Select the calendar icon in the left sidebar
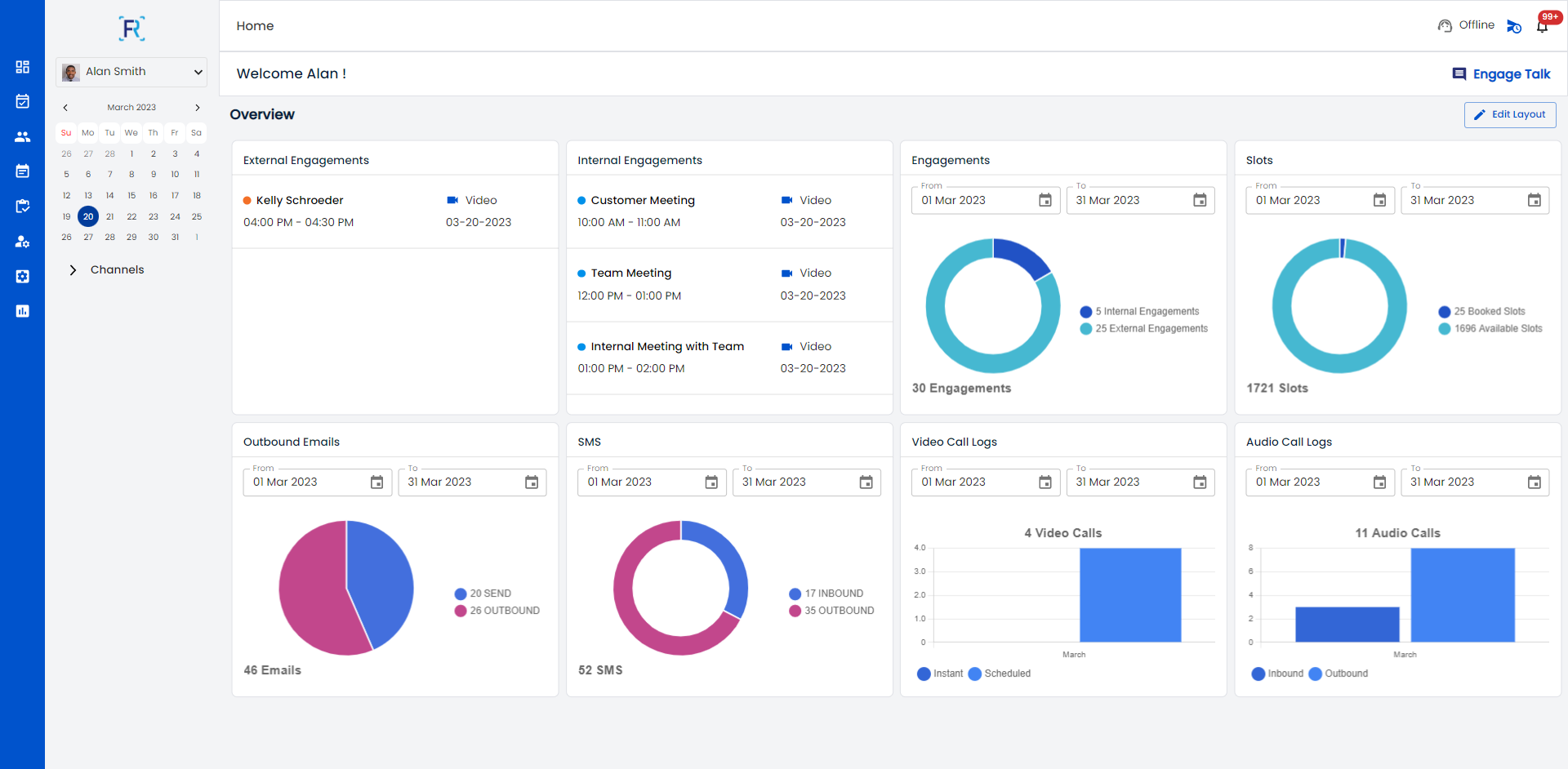Viewport: 1568px width, 769px height. (x=23, y=101)
